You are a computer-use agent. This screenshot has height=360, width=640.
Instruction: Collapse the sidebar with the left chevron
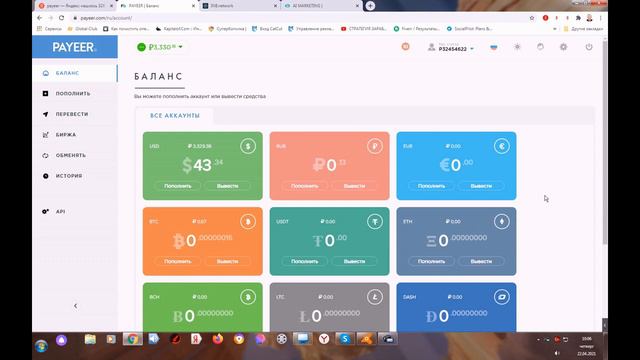76,306
